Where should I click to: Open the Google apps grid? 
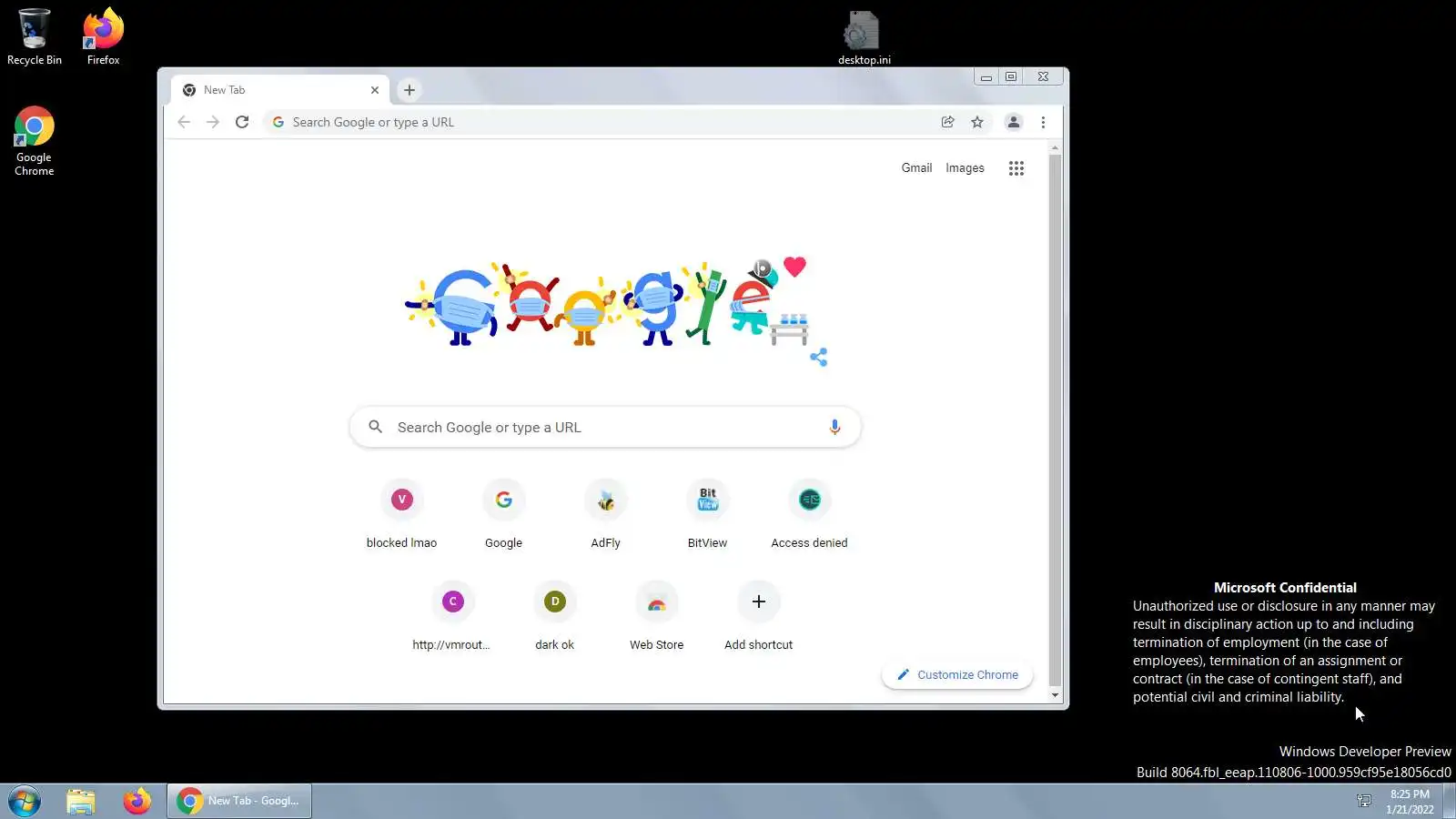[x=1016, y=168]
